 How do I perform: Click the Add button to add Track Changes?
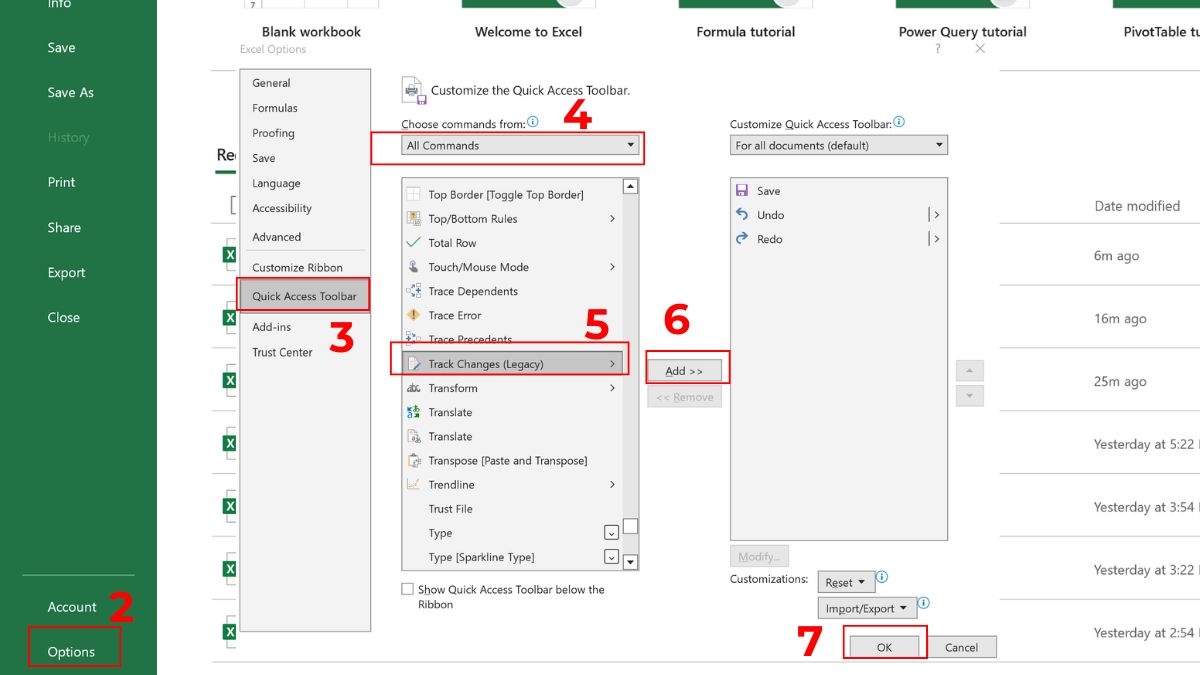pyautogui.click(x=684, y=369)
